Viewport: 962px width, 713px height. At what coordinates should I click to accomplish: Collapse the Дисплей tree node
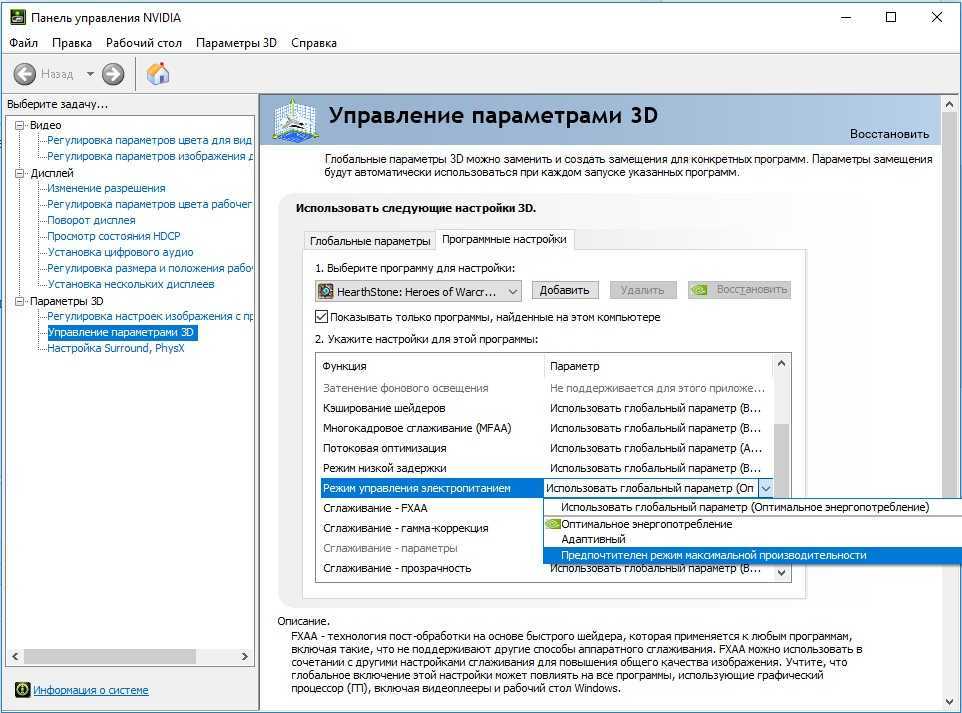click(19, 173)
